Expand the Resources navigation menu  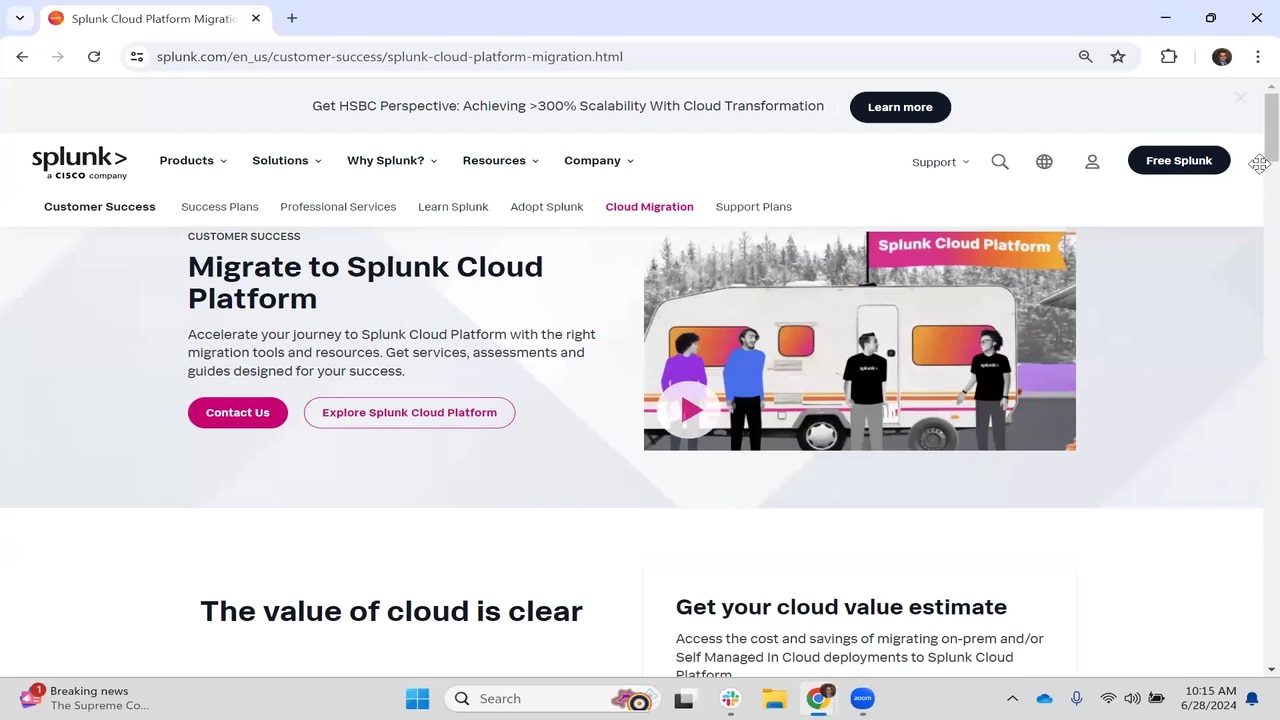(x=500, y=161)
